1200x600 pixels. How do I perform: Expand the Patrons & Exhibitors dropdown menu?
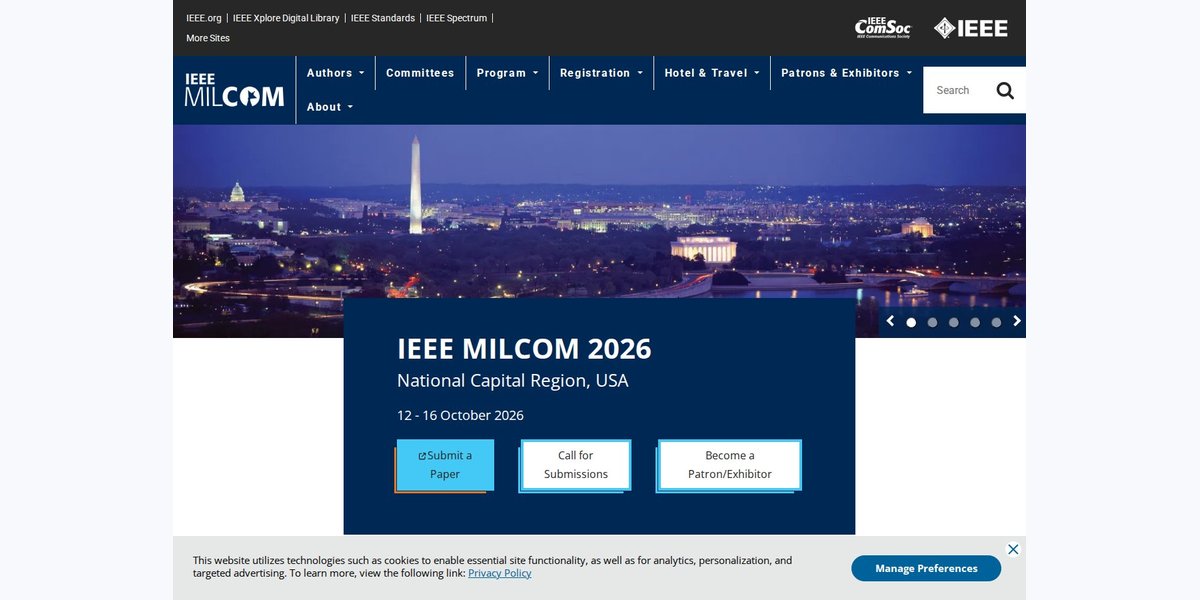point(846,73)
